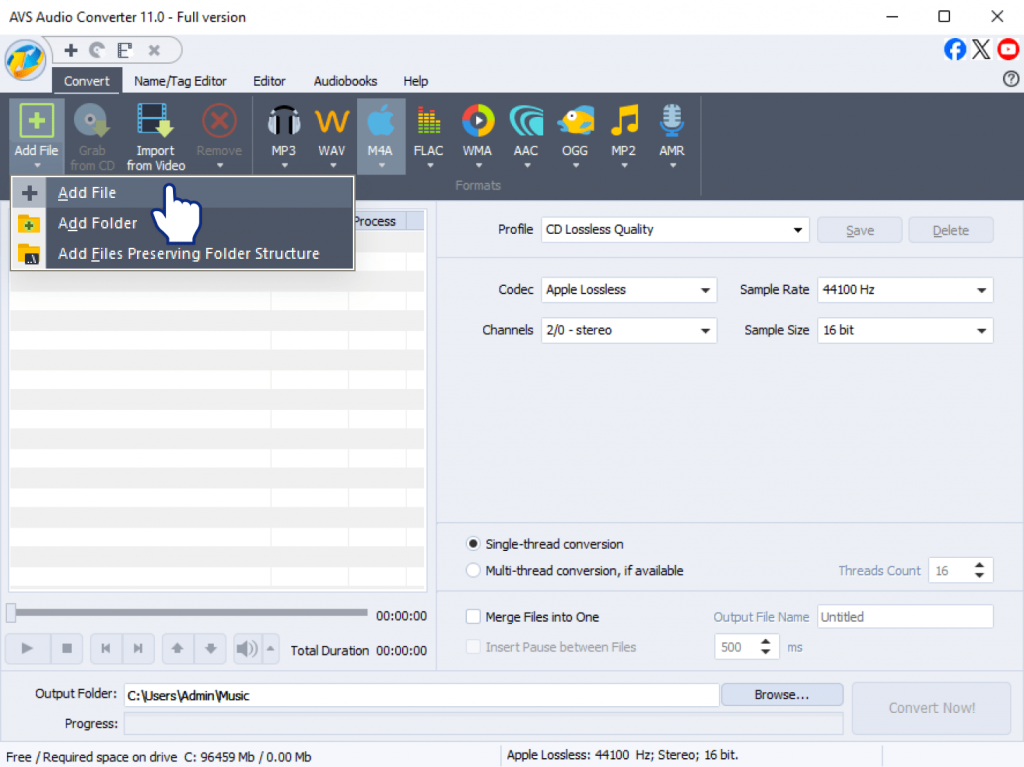The width and height of the screenshot is (1024, 767).
Task: Expand the Remove button dropdown arrow
Action: 219,166
